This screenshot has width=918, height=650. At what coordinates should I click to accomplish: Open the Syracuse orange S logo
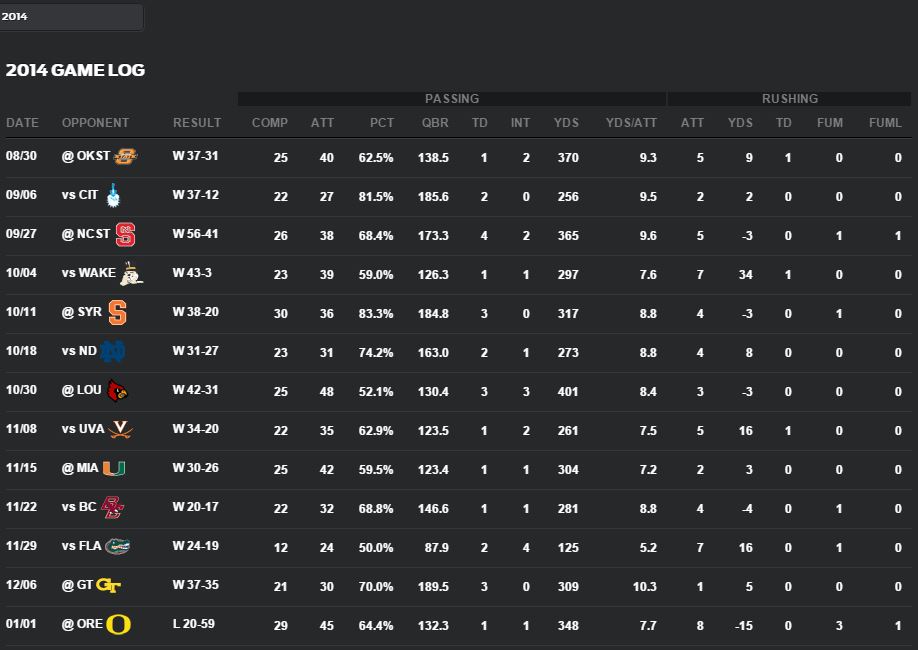pyautogui.click(x=117, y=313)
